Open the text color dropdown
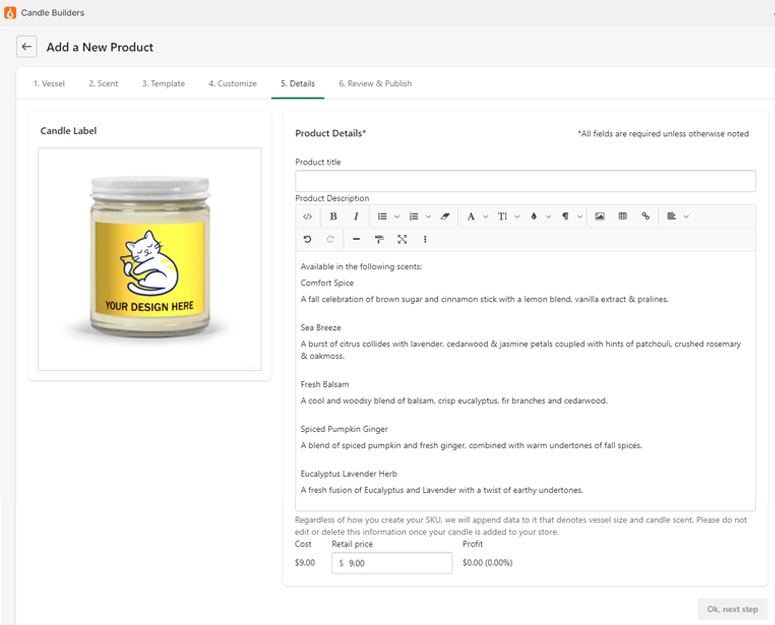This screenshot has height=625, width=775. 540,216
